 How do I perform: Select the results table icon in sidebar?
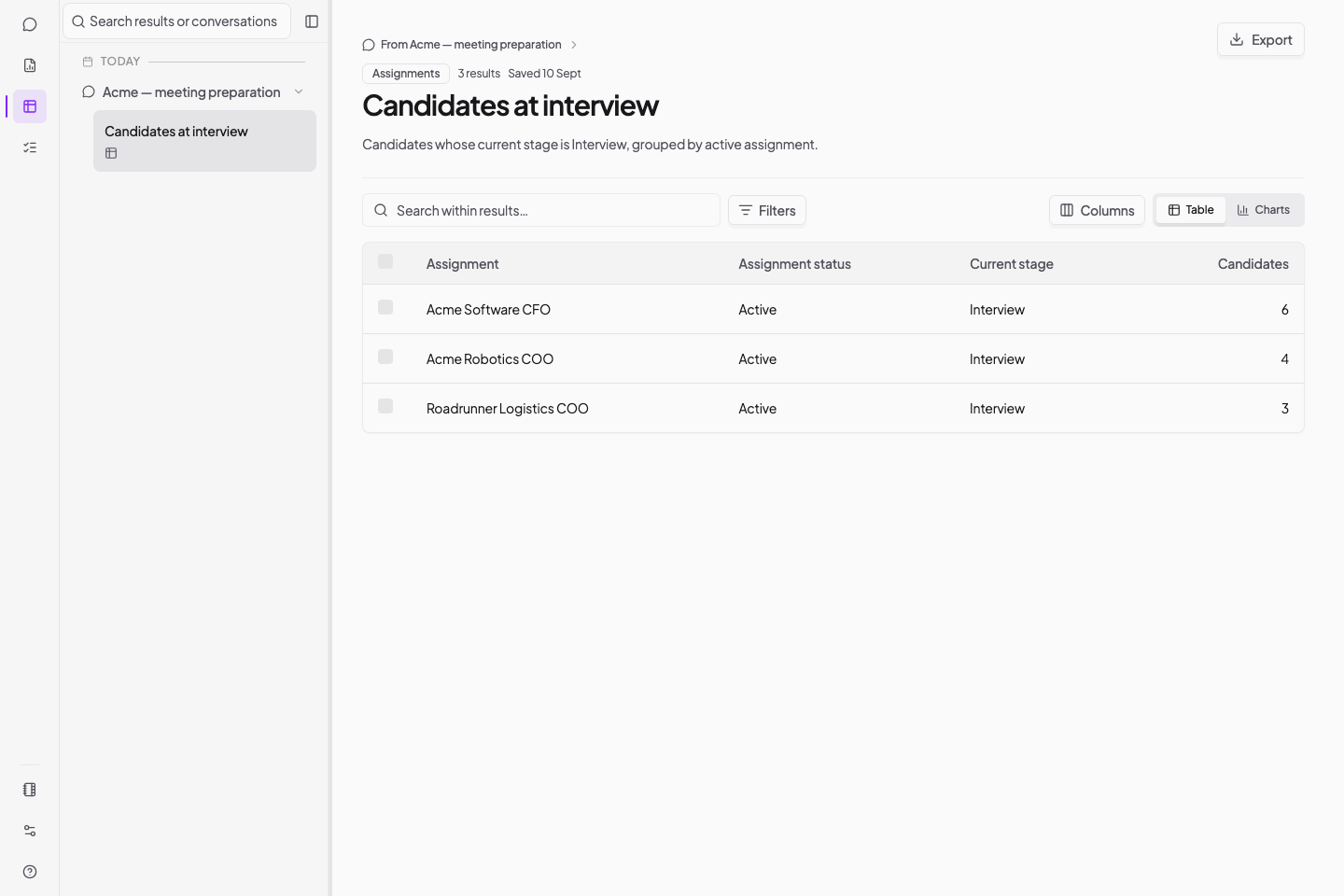point(30,106)
